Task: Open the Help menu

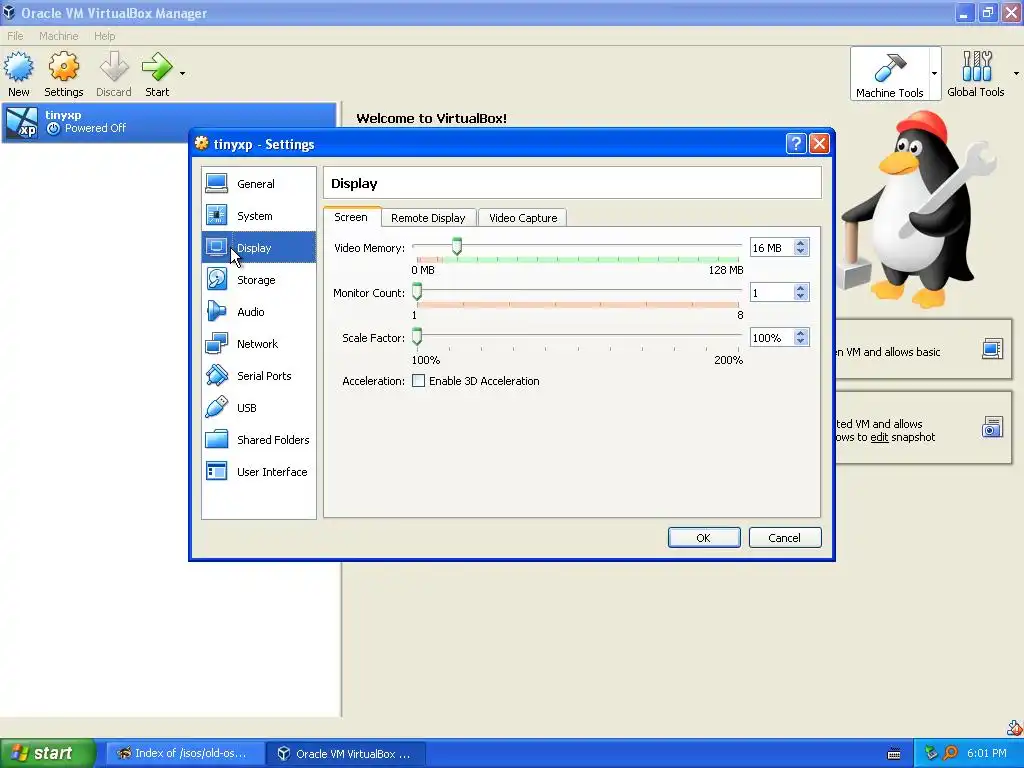Action: (x=104, y=36)
